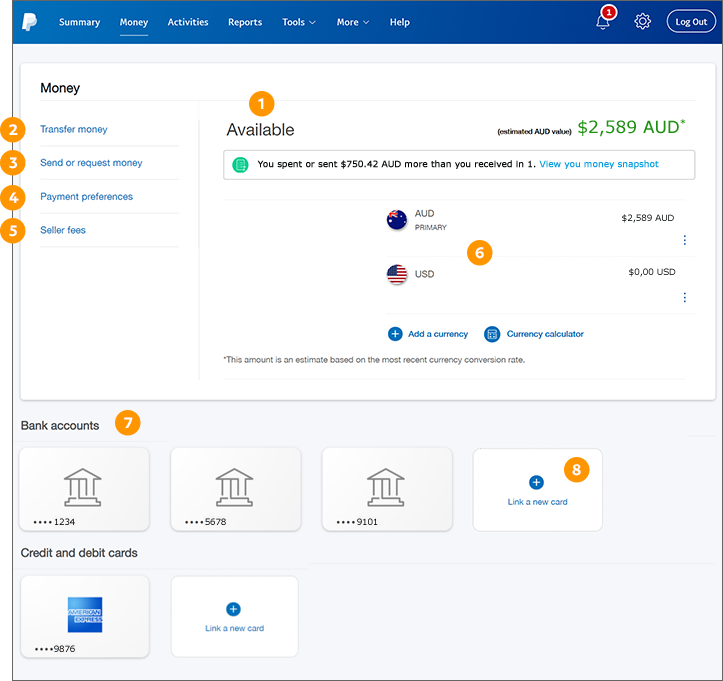Expand the More dropdown menu
The width and height of the screenshot is (723, 681).
pos(352,22)
